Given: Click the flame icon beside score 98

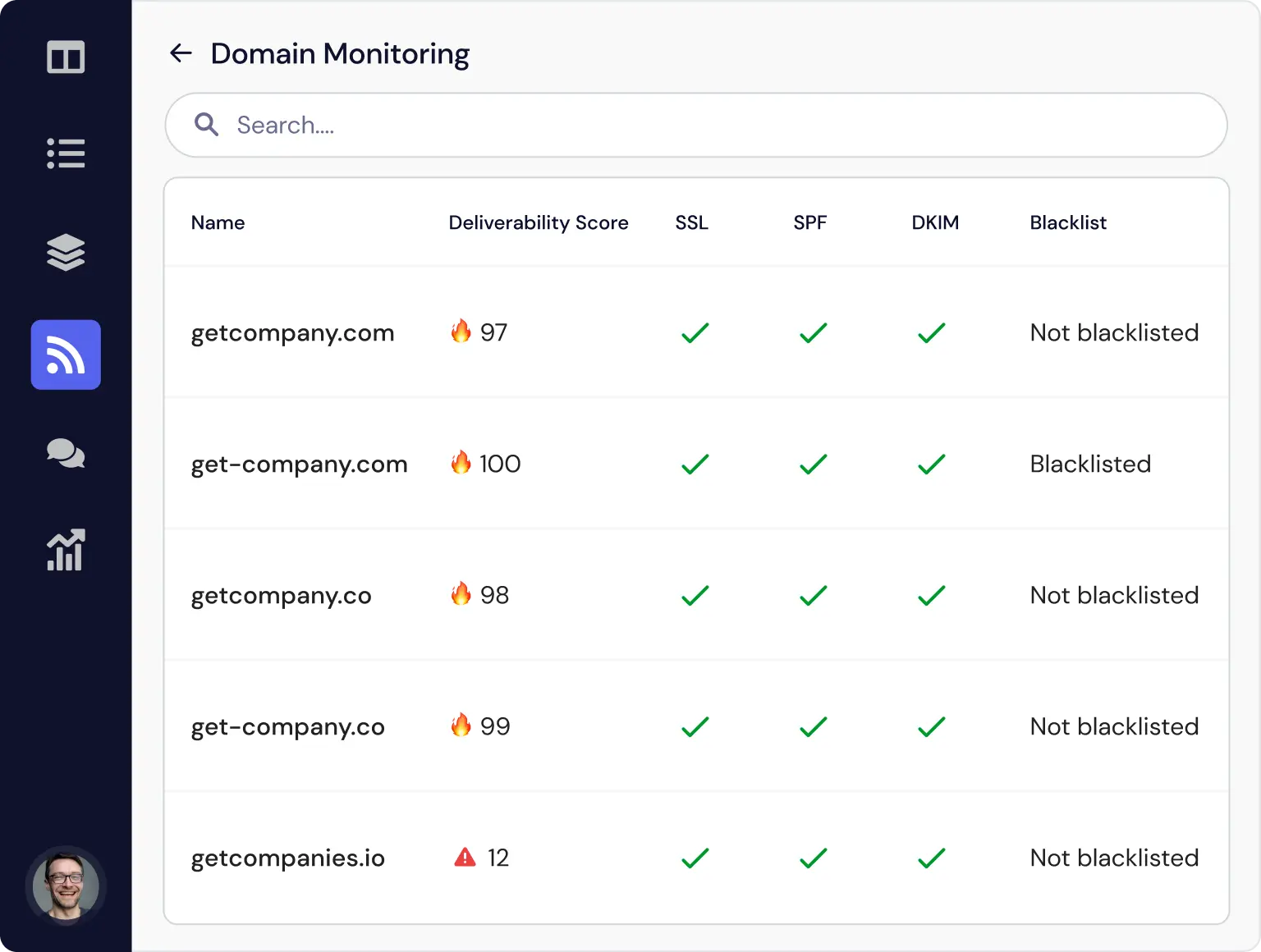Looking at the screenshot, I should (x=461, y=593).
